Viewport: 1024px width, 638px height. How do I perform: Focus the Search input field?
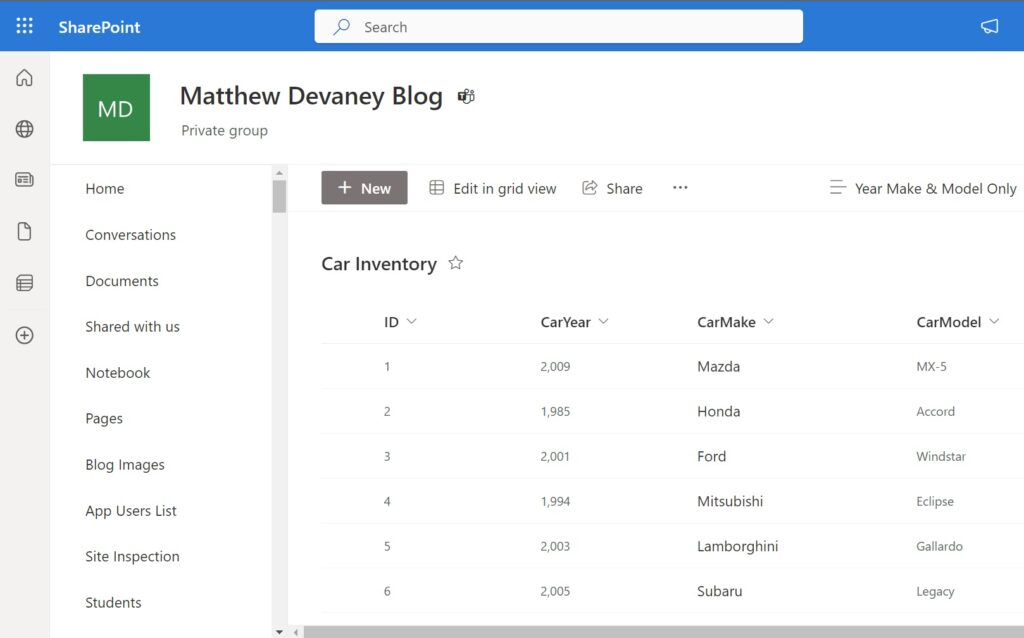click(x=558, y=27)
